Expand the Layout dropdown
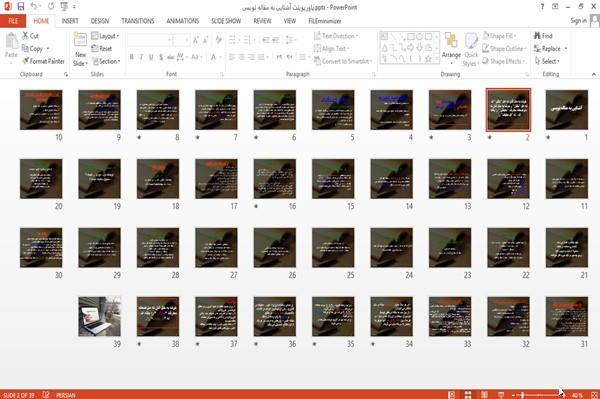The image size is (600, 399). click(105, 36)
